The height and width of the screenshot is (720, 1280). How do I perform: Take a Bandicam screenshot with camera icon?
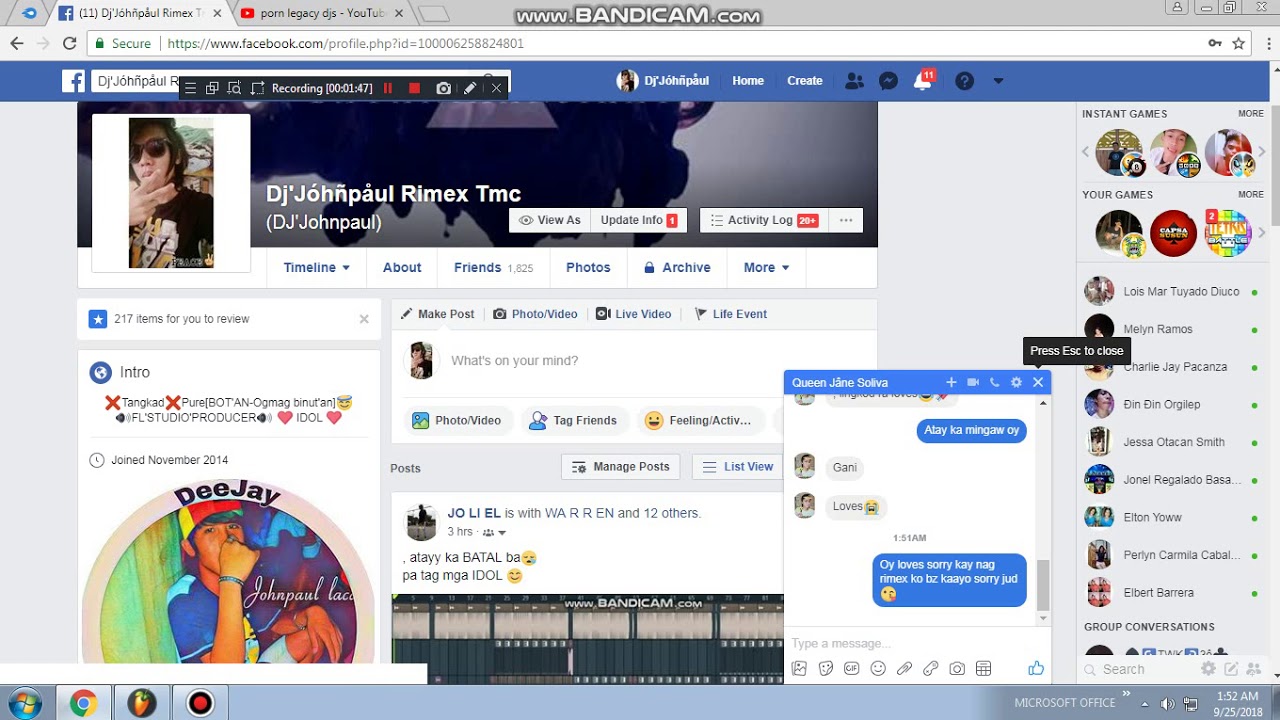coord(443,88)
